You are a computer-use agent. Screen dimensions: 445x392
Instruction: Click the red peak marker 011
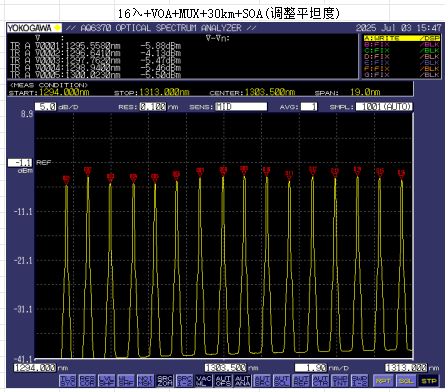(x=289, y=175)
